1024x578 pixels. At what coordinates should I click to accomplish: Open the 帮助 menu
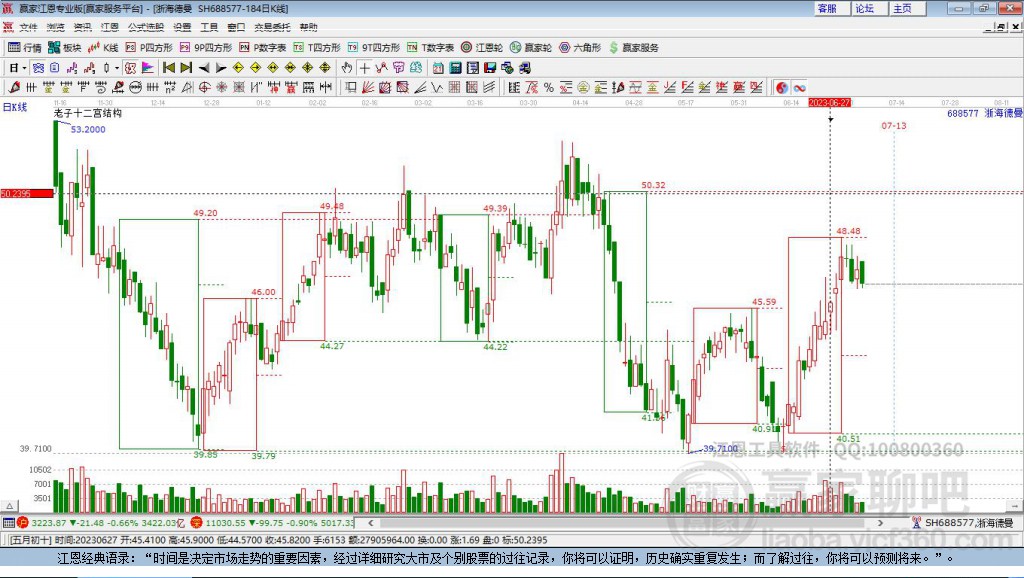(308, 27)
